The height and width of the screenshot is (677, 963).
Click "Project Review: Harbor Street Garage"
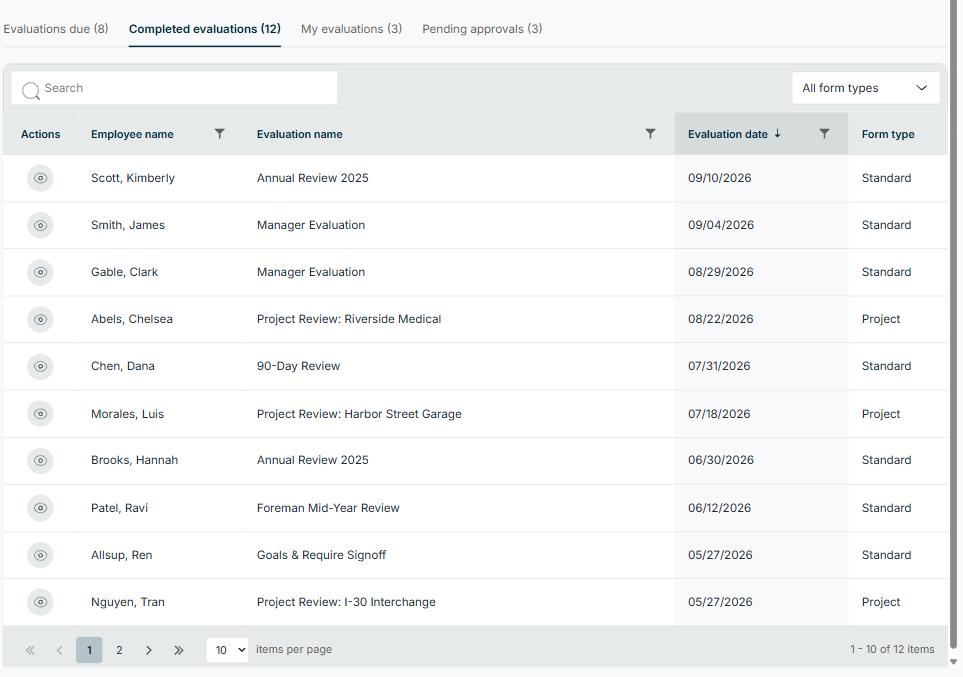[359, 414]
